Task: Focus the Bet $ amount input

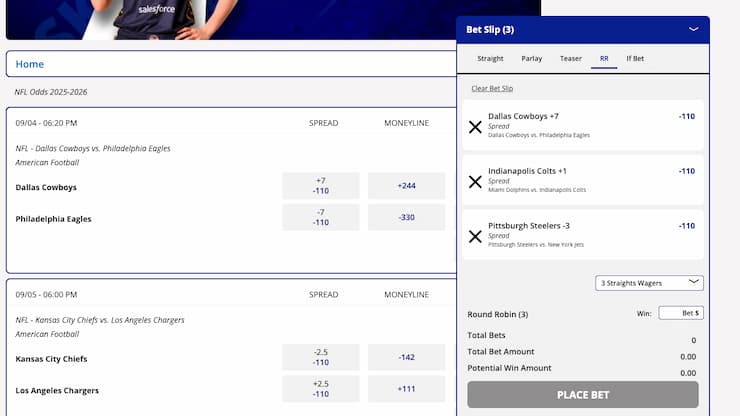Action: 681,313
